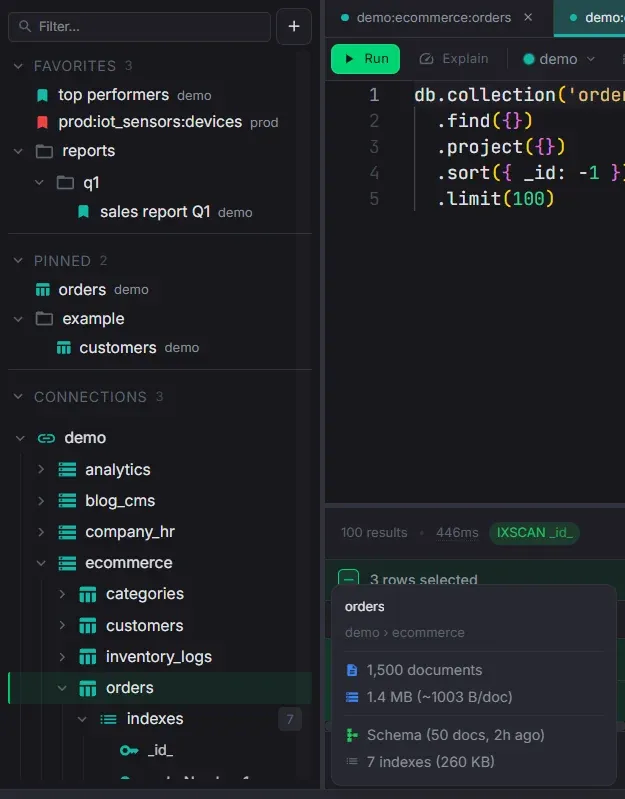625x799 pixels.
Task: Expand the company_hr database chevron
Action: click(41, 532)
